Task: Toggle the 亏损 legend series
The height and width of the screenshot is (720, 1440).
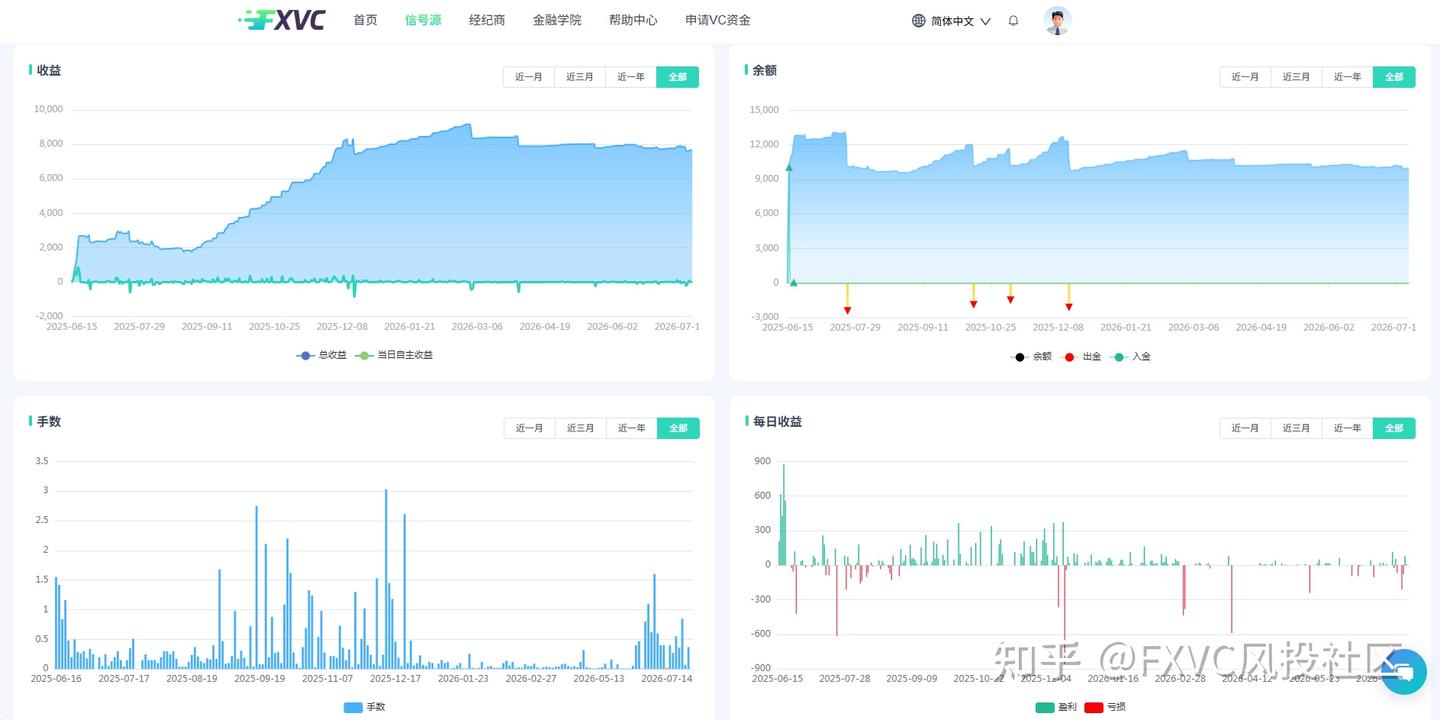Action: [x=1105, y=707]
